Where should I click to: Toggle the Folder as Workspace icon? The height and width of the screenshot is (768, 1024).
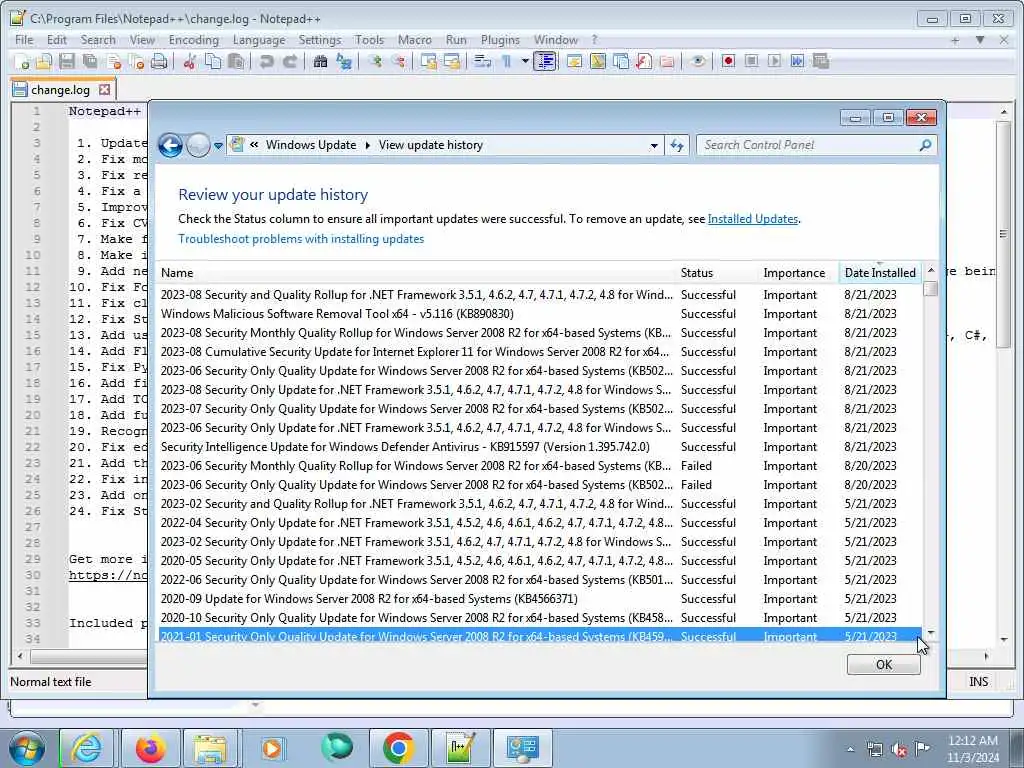667,61
